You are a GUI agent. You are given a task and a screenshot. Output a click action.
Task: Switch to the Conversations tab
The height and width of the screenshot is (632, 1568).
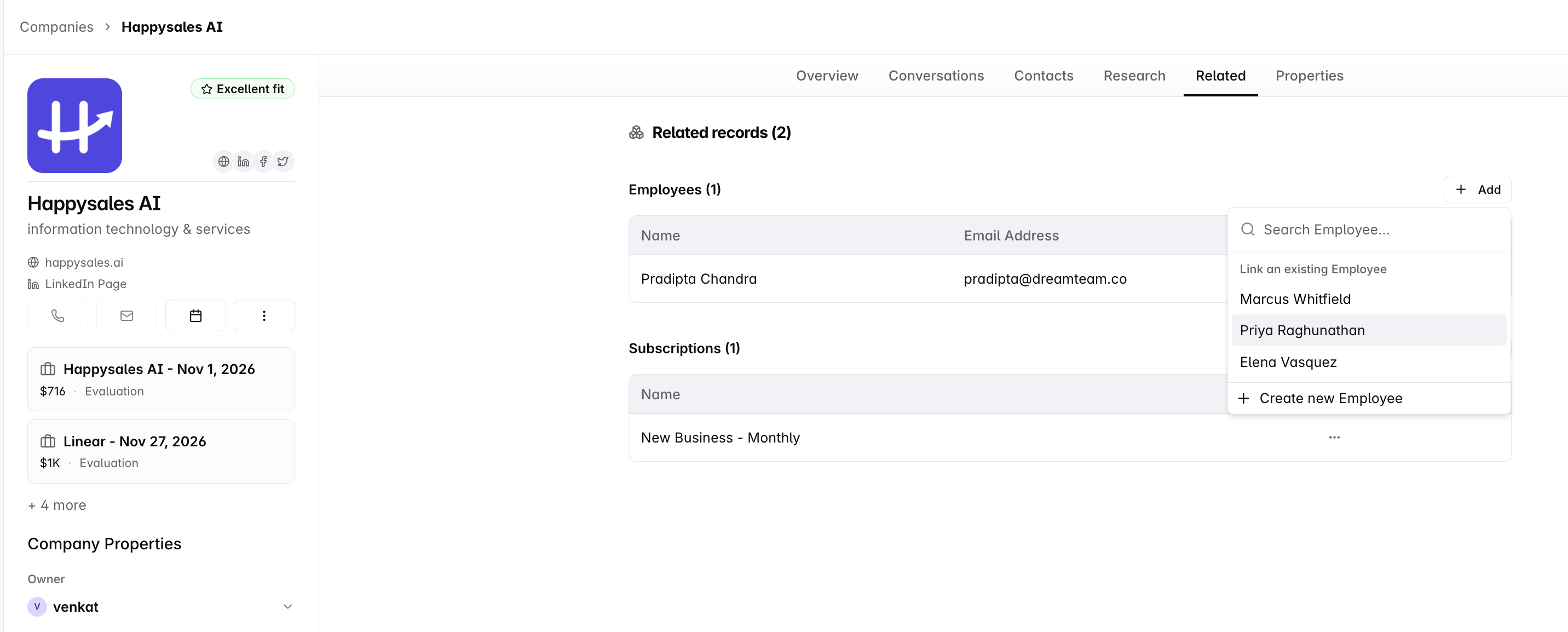tap(936, 76)
